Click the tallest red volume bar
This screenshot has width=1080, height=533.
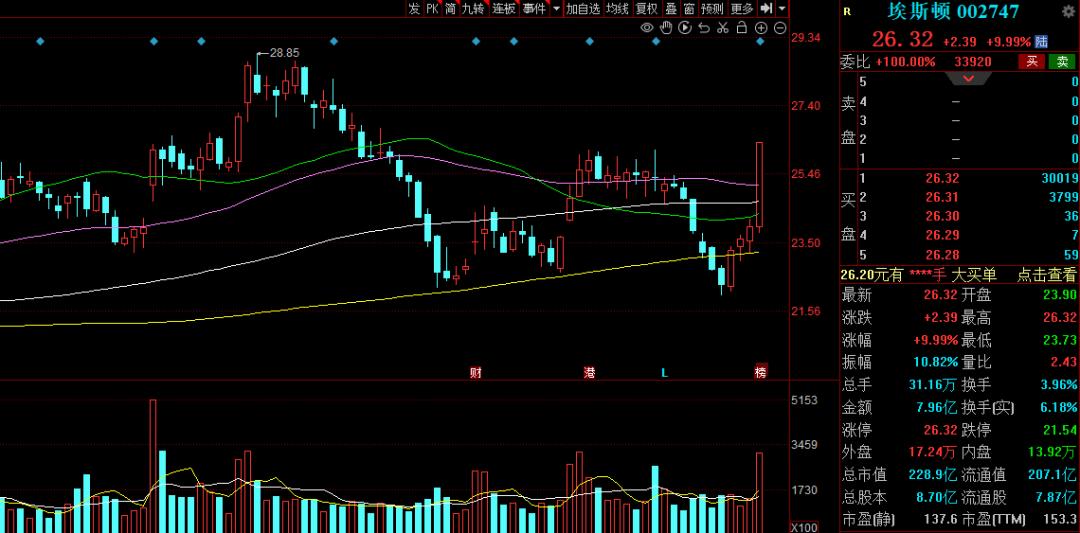click(153, 466)
